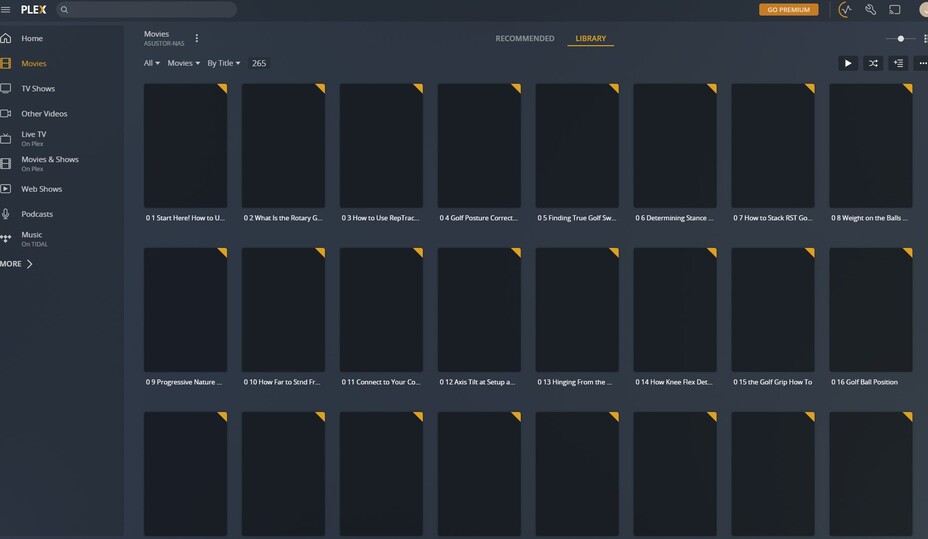
Task: Click title '0 9 Progressive Nature ...'
Action: [x=184, y=382]
